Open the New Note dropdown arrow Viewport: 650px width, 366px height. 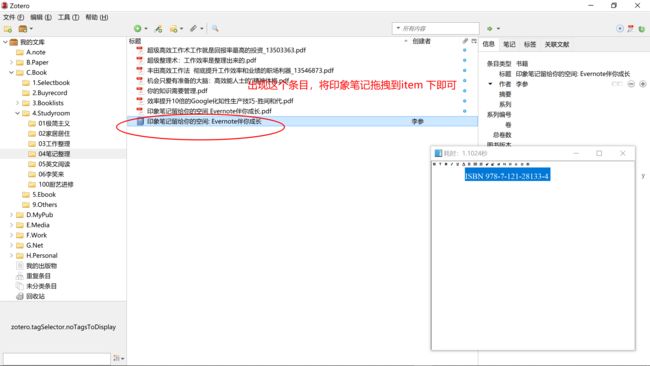pyautogui.click(x=181, y=29)
